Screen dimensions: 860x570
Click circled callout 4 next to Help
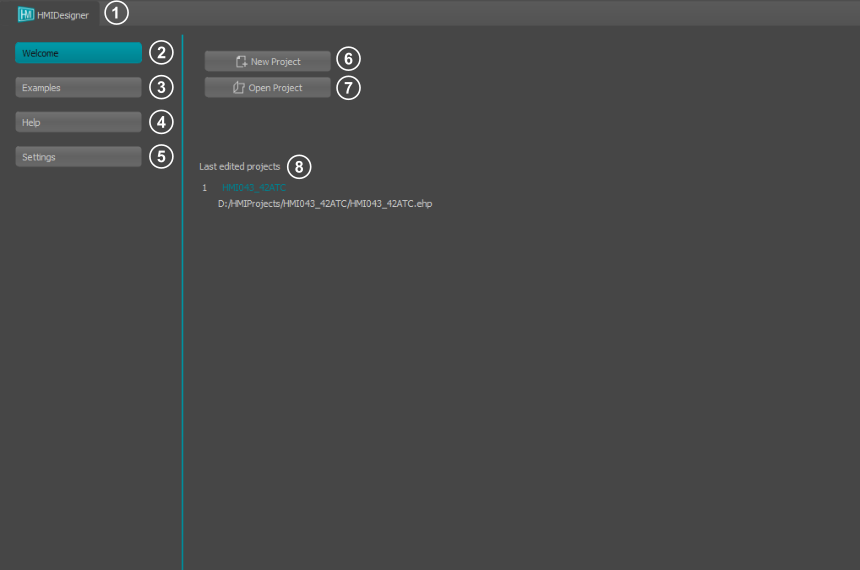pos(162,122)
